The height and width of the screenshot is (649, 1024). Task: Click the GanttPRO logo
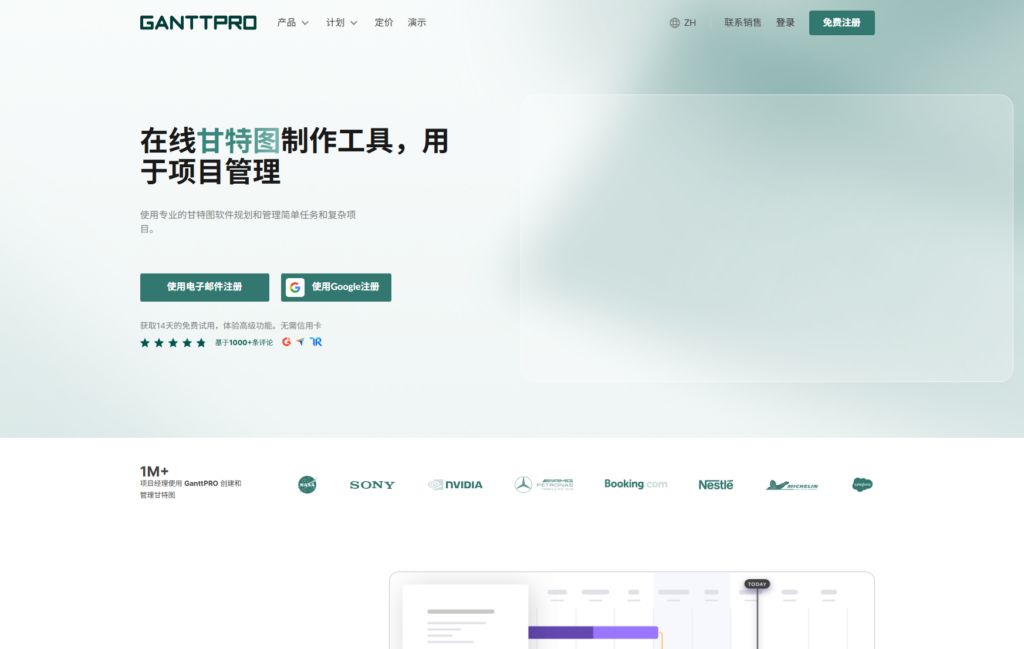pos(198,23)
